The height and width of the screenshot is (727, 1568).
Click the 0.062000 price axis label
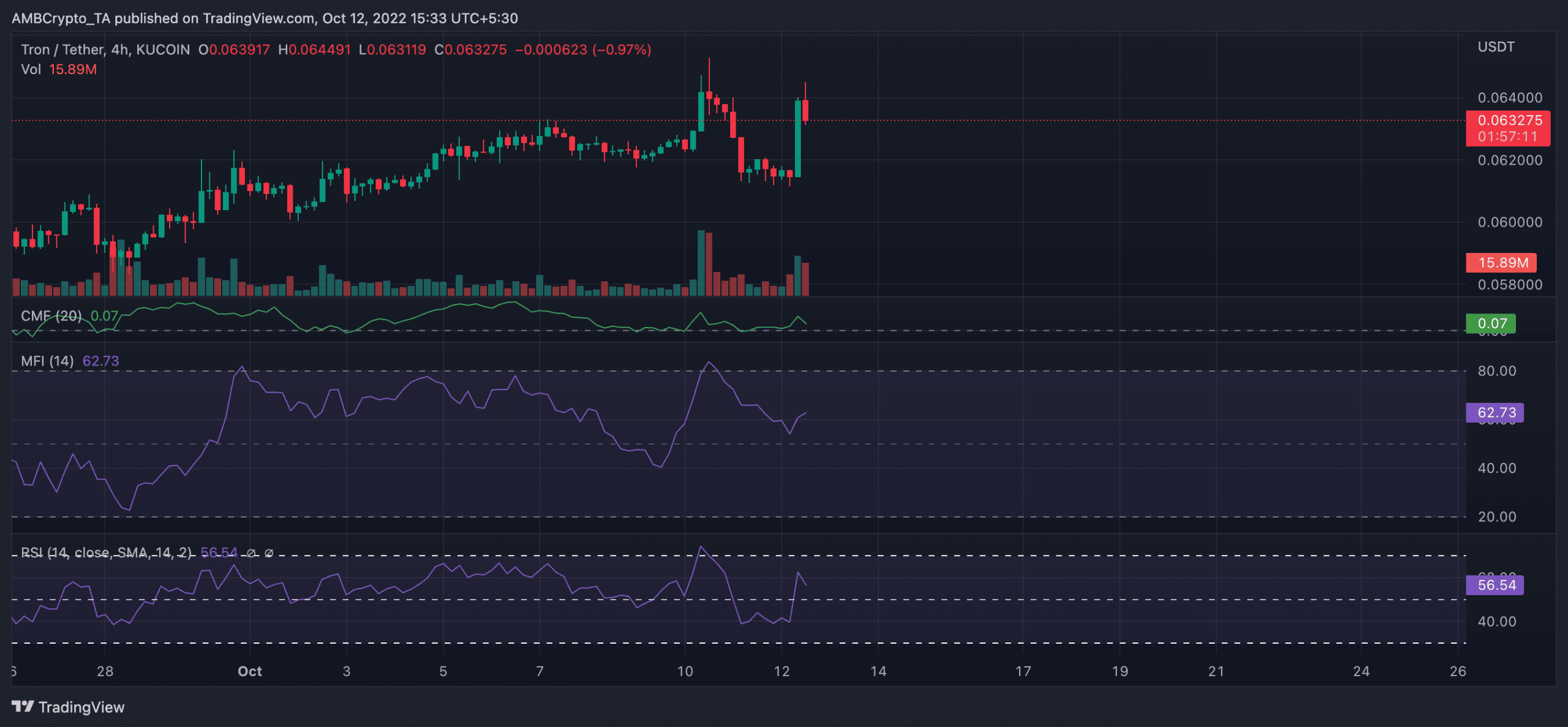[x=1510, y=160]
